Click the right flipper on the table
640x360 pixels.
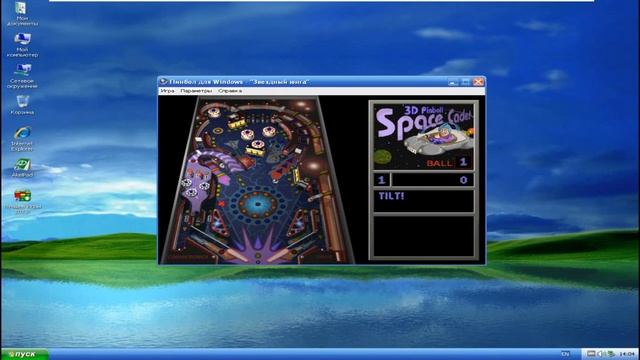coord(278,255)
